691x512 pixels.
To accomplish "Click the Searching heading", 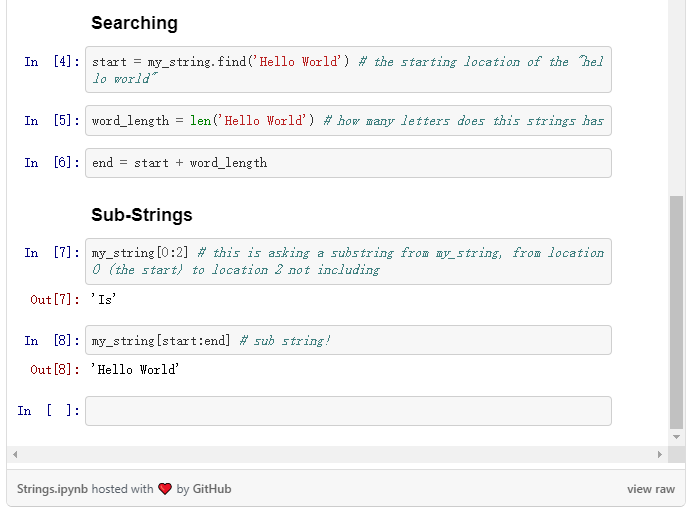I will tap(134, 23).
